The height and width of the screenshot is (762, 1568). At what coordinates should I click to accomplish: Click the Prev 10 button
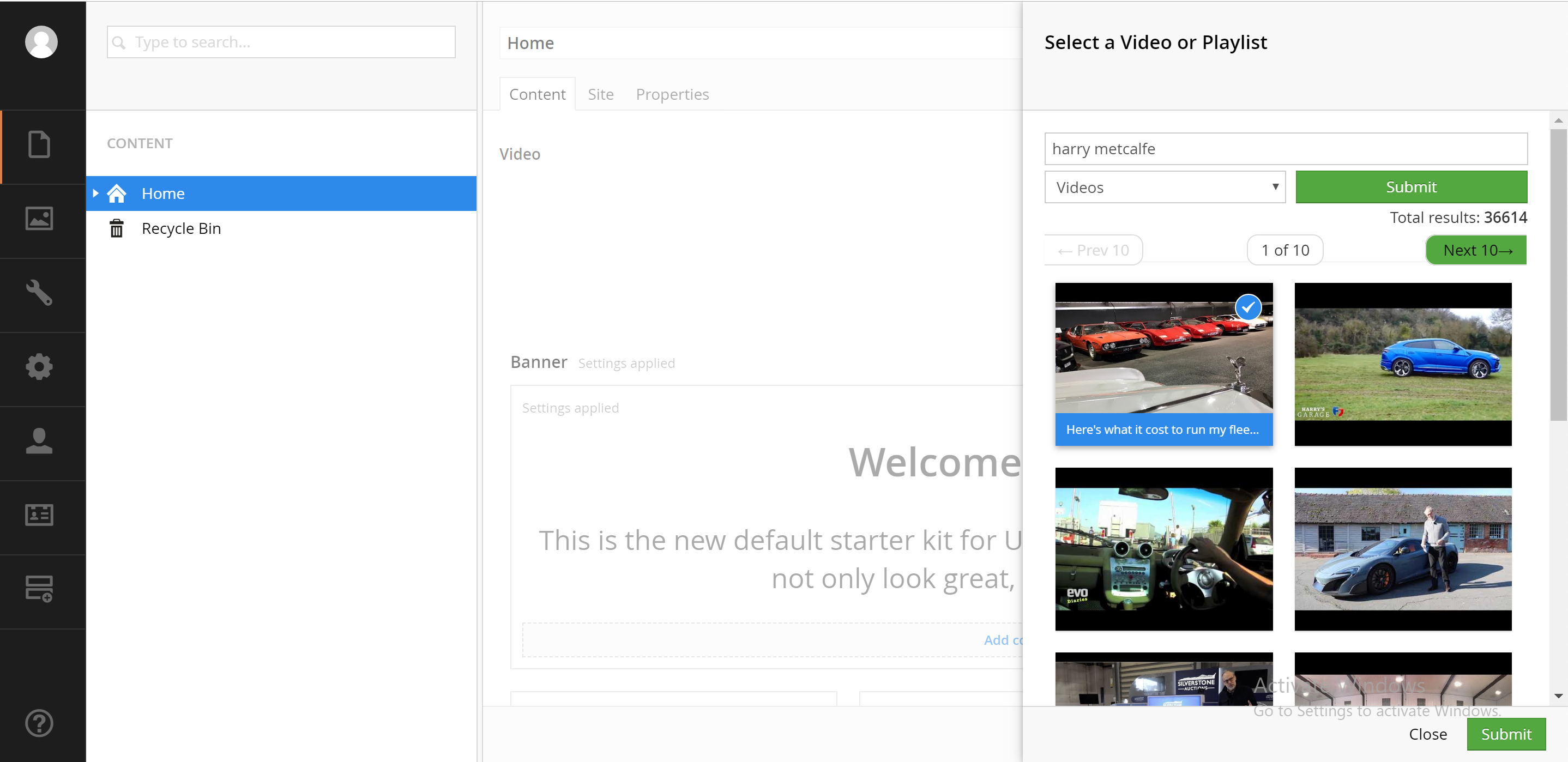(1094, 250)
